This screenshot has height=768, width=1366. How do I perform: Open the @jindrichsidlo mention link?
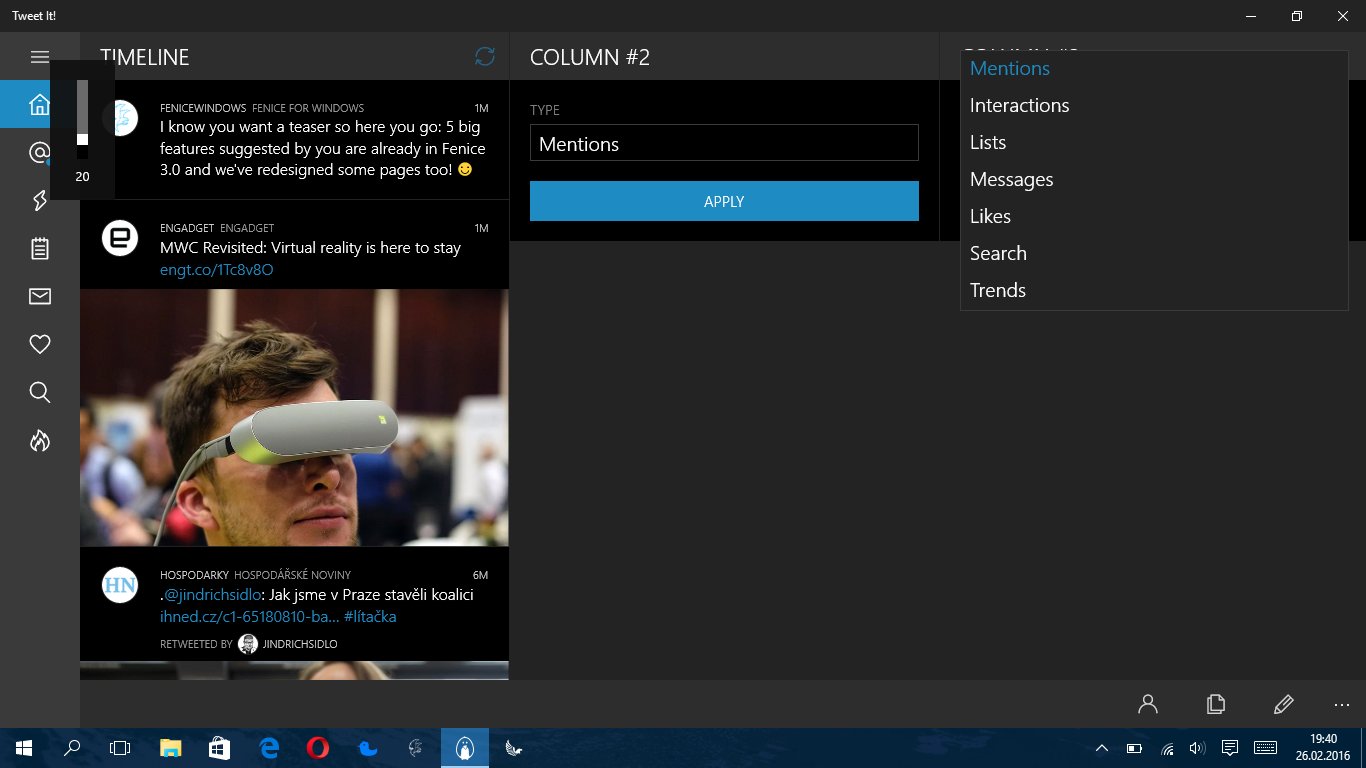(212, 595)
